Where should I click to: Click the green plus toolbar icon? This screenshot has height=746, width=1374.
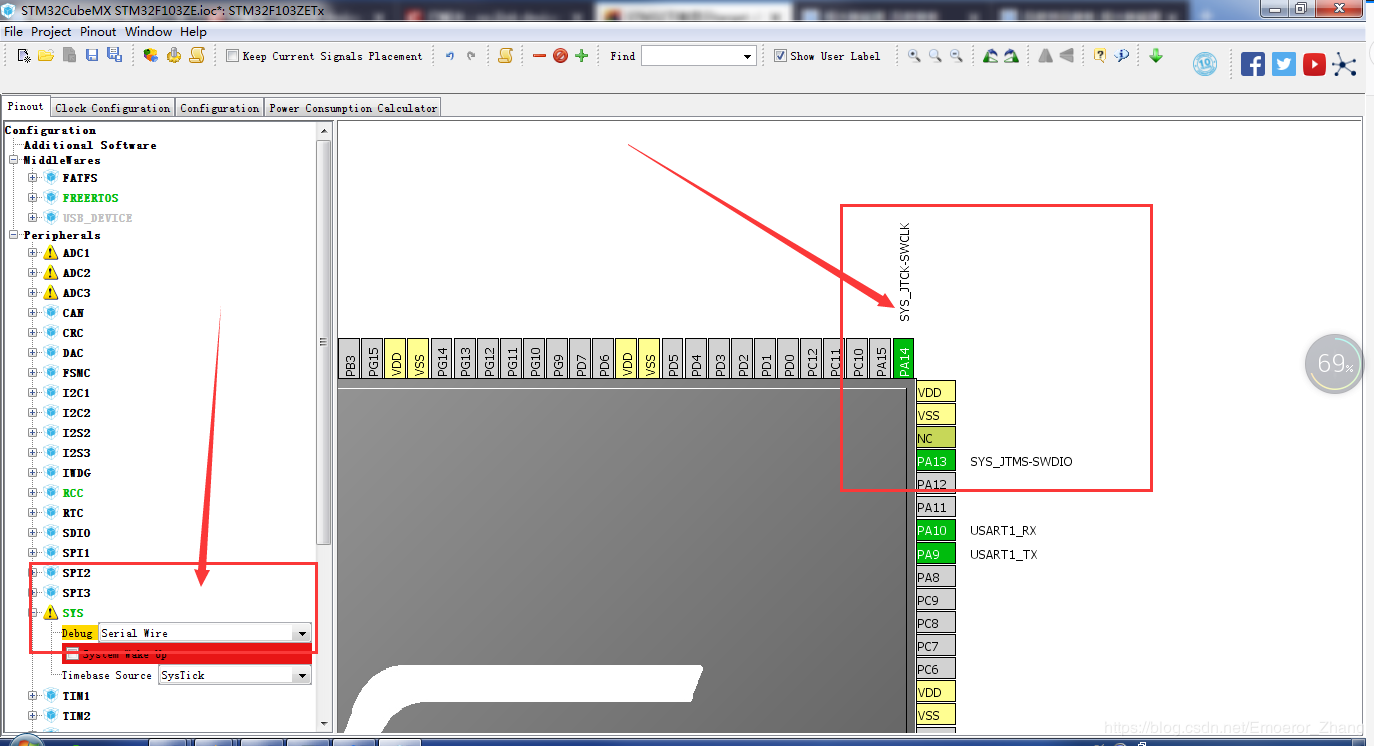(581, 56)
